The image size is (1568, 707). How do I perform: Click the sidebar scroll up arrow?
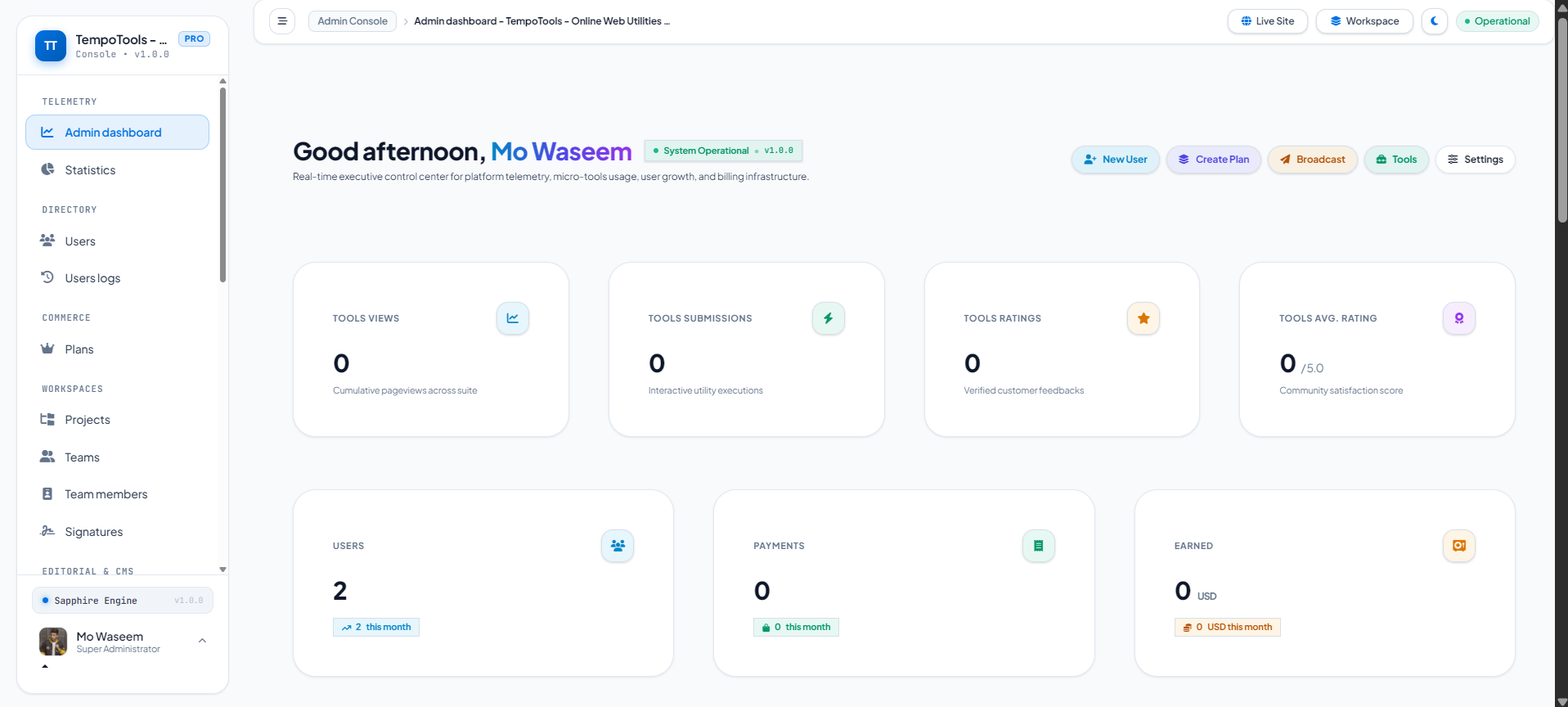222,81
